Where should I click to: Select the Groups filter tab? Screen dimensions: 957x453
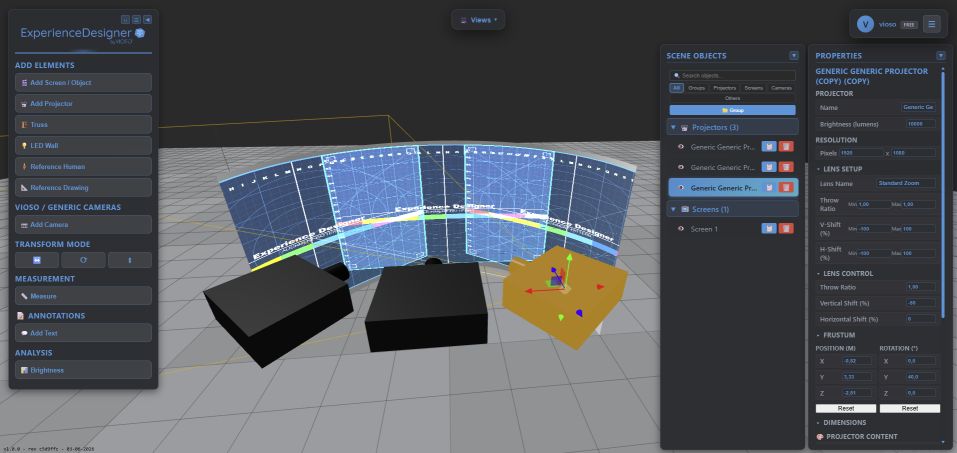[696, 88]
